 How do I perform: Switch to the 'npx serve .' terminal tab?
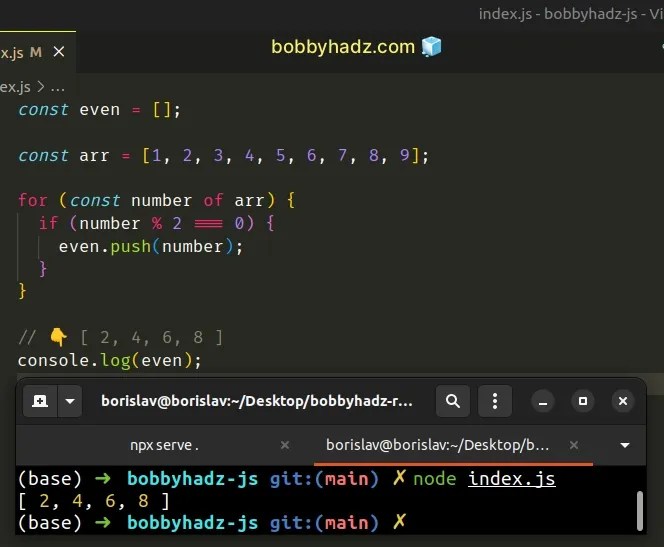click(165, 445)
